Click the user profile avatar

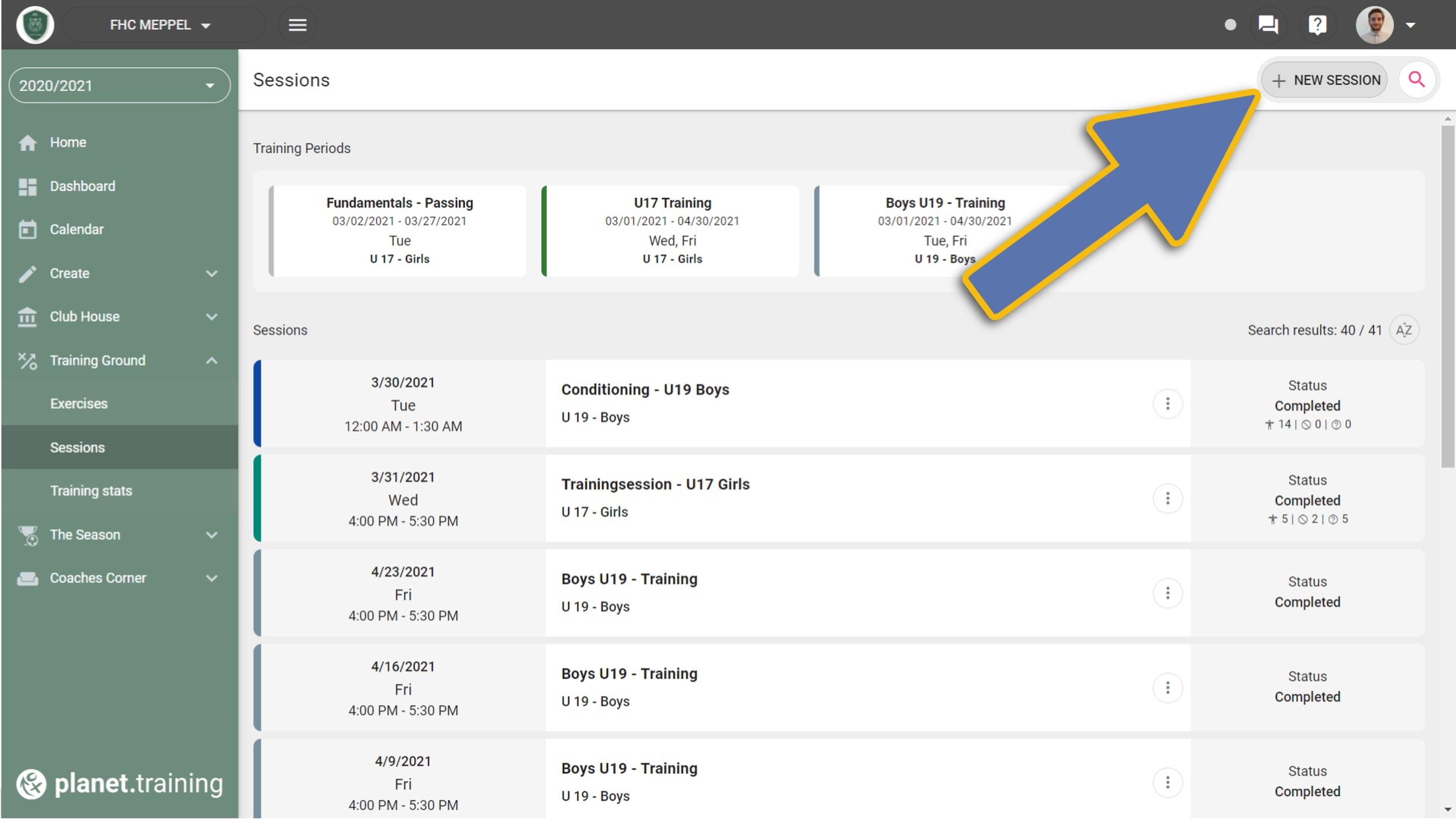point(1374,25)
